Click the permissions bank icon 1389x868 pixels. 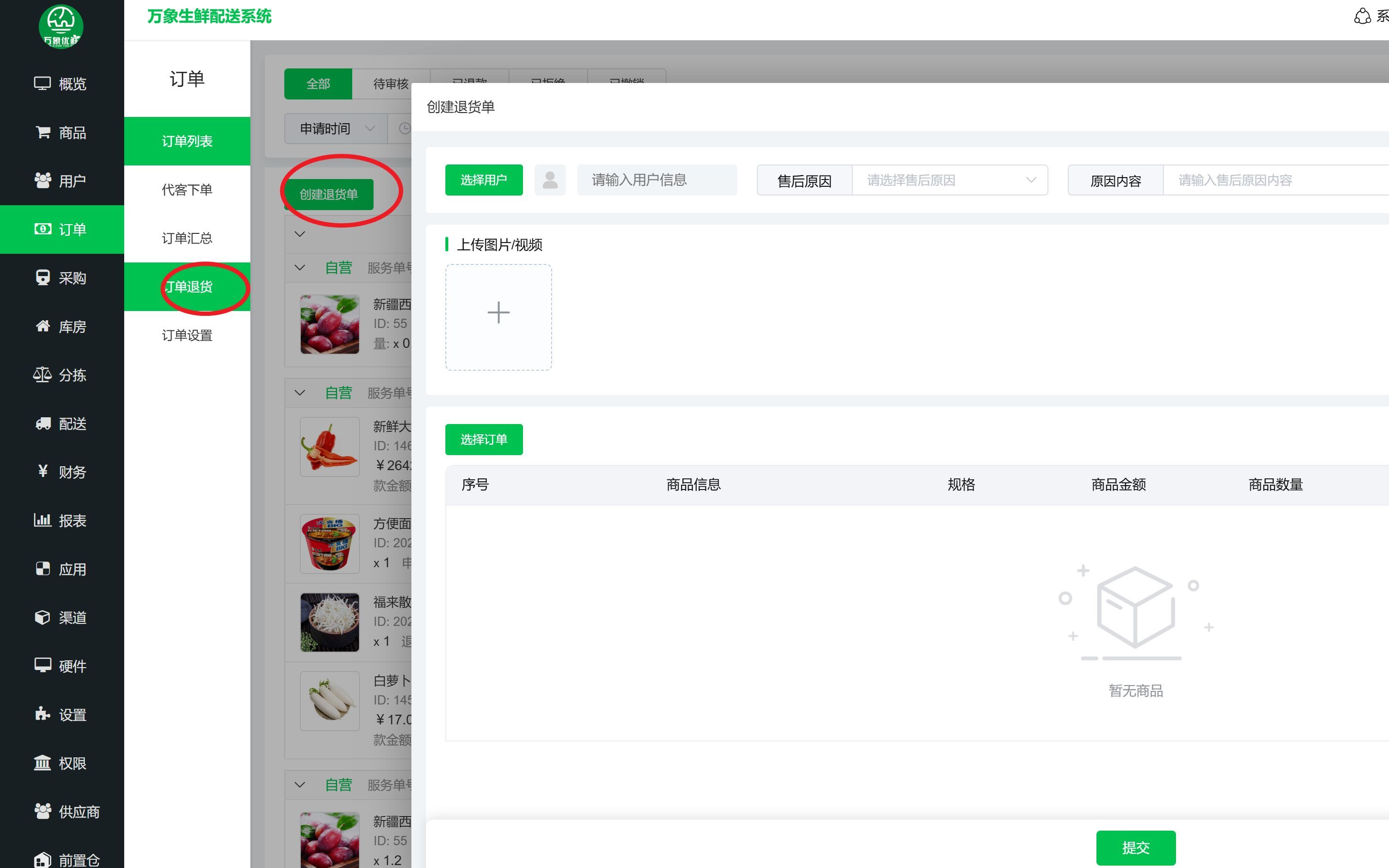pyautogui.click(x=43, y=763)
